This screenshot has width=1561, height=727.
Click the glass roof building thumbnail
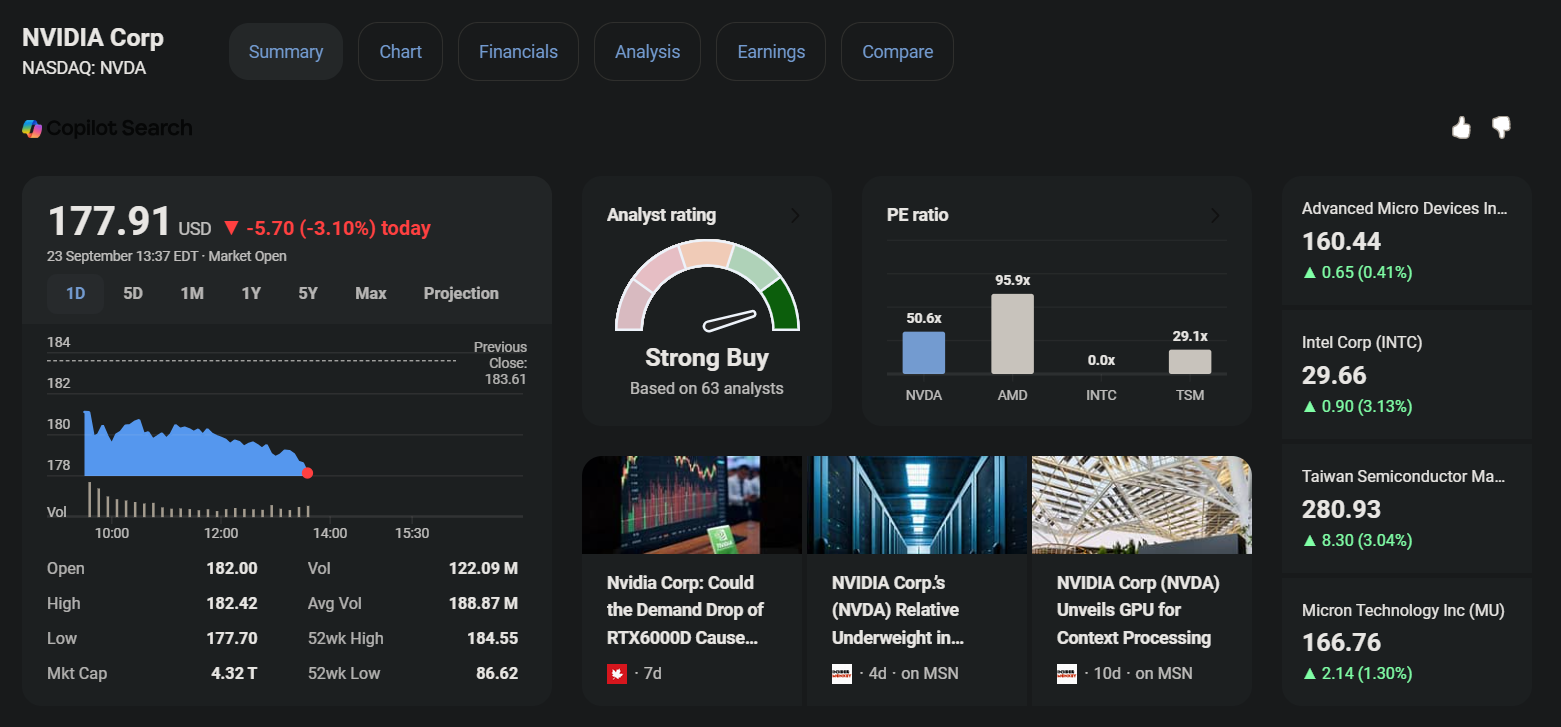pyautogui.click(x=1142, y=505)
